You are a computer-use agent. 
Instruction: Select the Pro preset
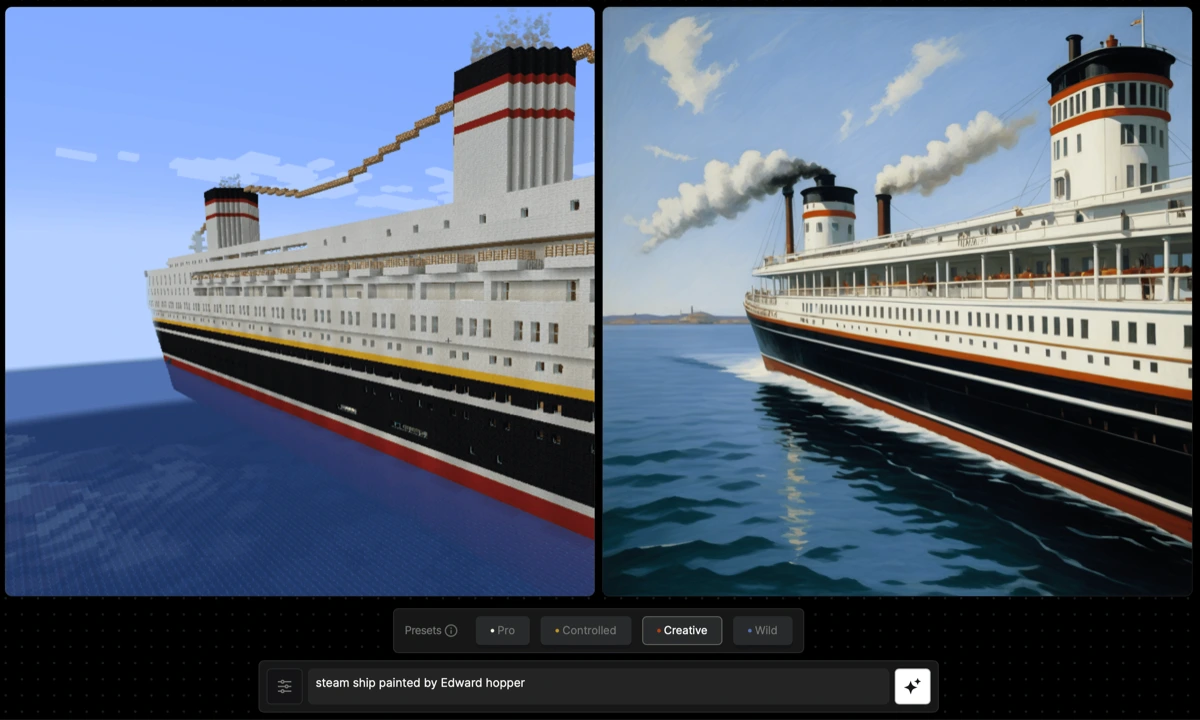[x=503, y=631]
